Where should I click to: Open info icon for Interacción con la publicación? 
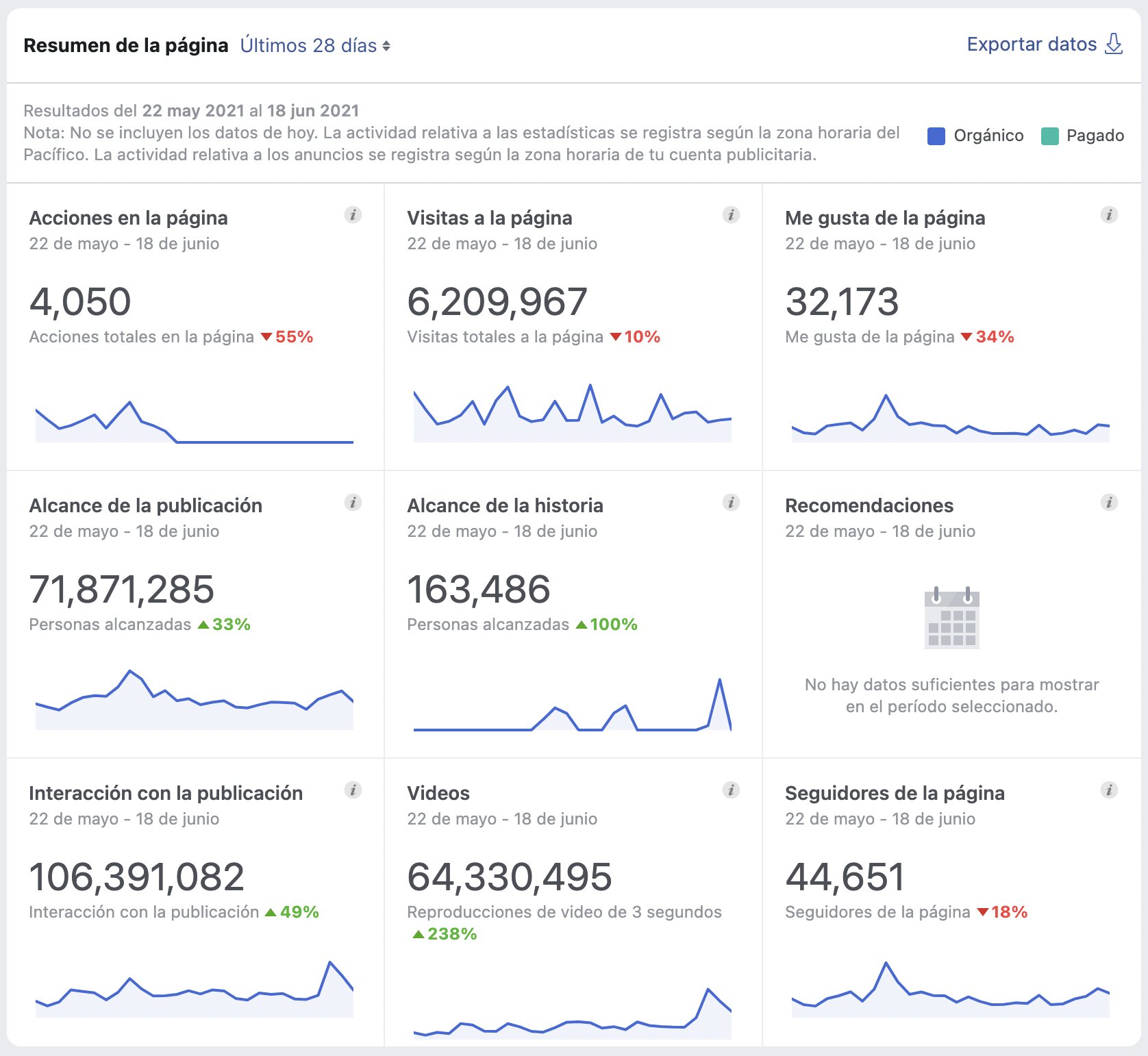pyautogui.click(x=353, y=790)
